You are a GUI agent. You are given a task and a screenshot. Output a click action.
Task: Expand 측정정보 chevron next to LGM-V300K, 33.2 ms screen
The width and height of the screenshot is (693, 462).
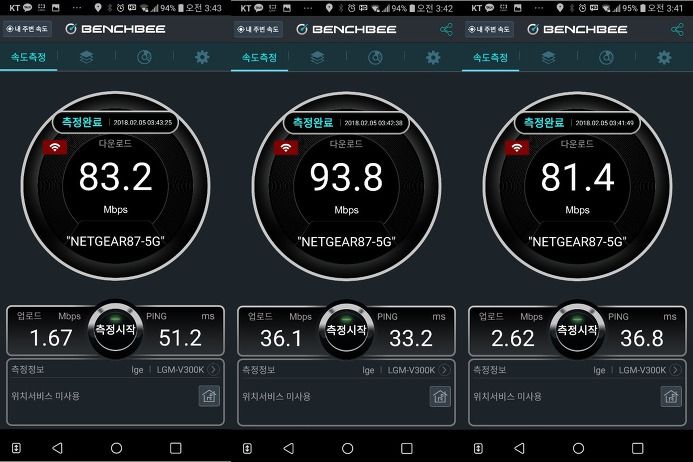pyautogui.click(x=445, y=370)
